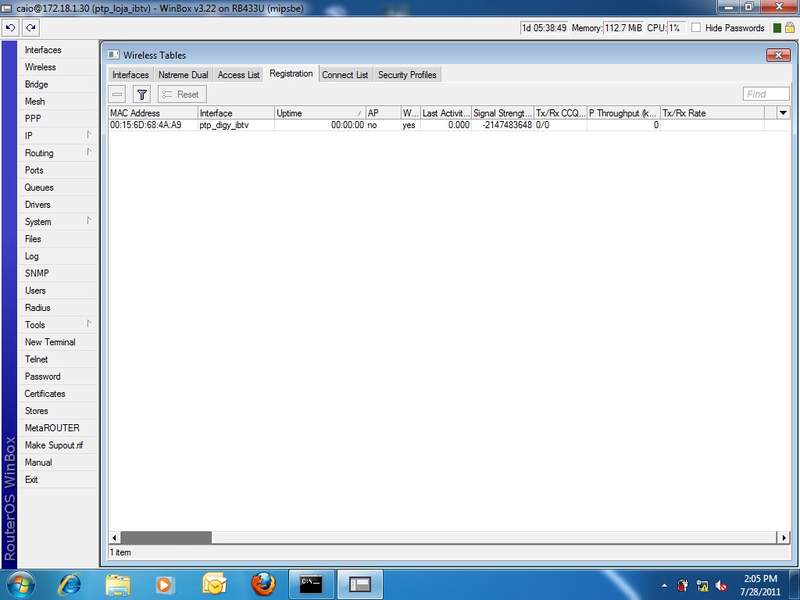Click the Find search field
The height and width of the screenshot is (600, 800).
click(x=766, y=94)
